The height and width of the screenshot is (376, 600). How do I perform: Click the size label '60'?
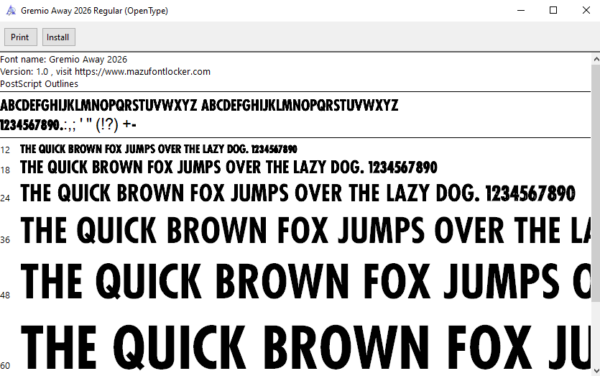coord(5,366)
